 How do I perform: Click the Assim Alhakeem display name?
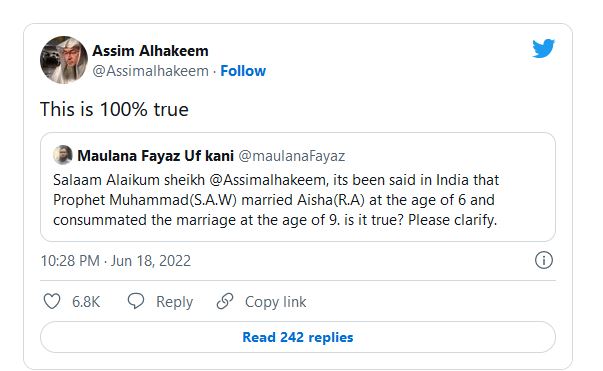click(150, 51)
